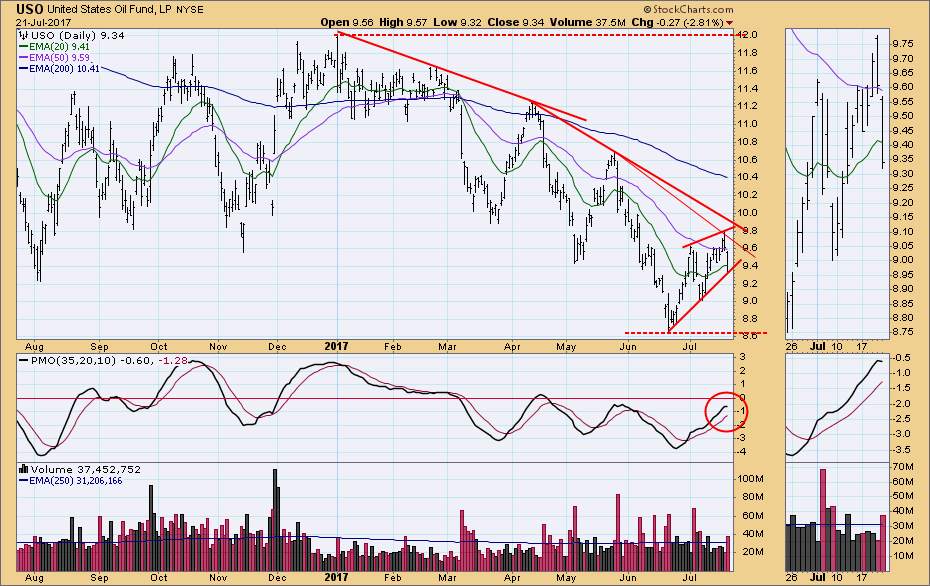Click the red -1.28 PMO signal value

173,360
